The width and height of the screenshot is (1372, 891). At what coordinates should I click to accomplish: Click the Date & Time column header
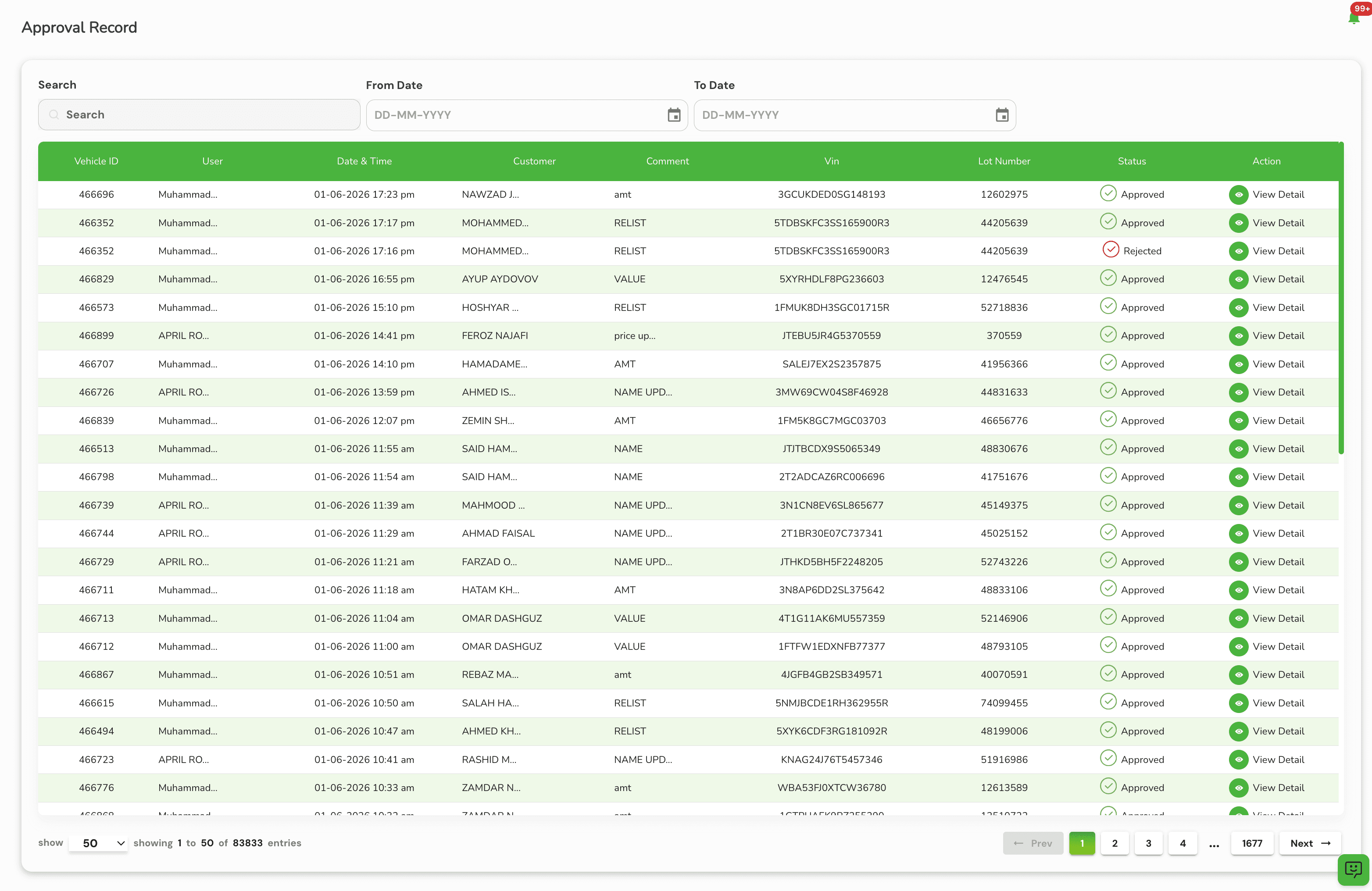tap(364, 161)
